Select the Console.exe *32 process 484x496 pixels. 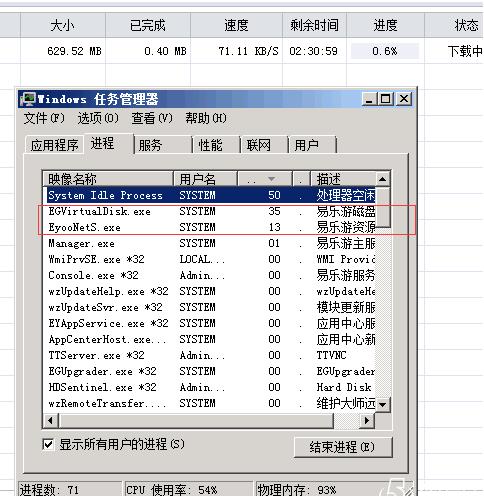pos(210,275)
